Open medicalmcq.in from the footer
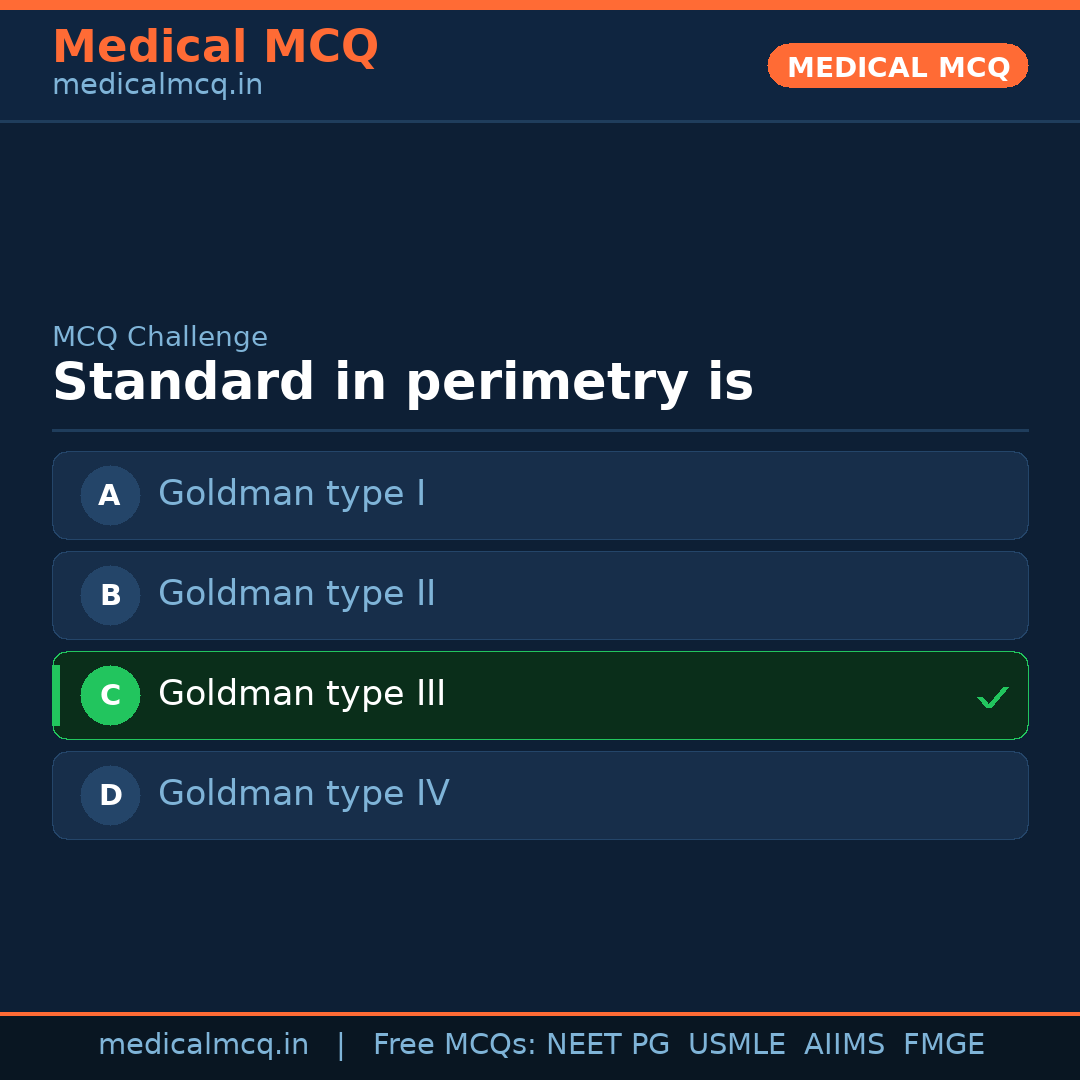This screenshot has height=1080, width=1080. [204, 1043]
